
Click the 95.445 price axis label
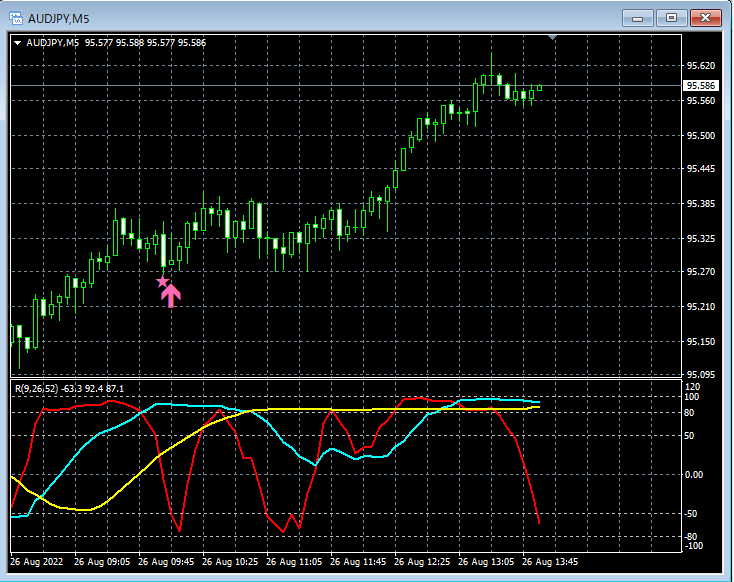click(x=700, y=169)
